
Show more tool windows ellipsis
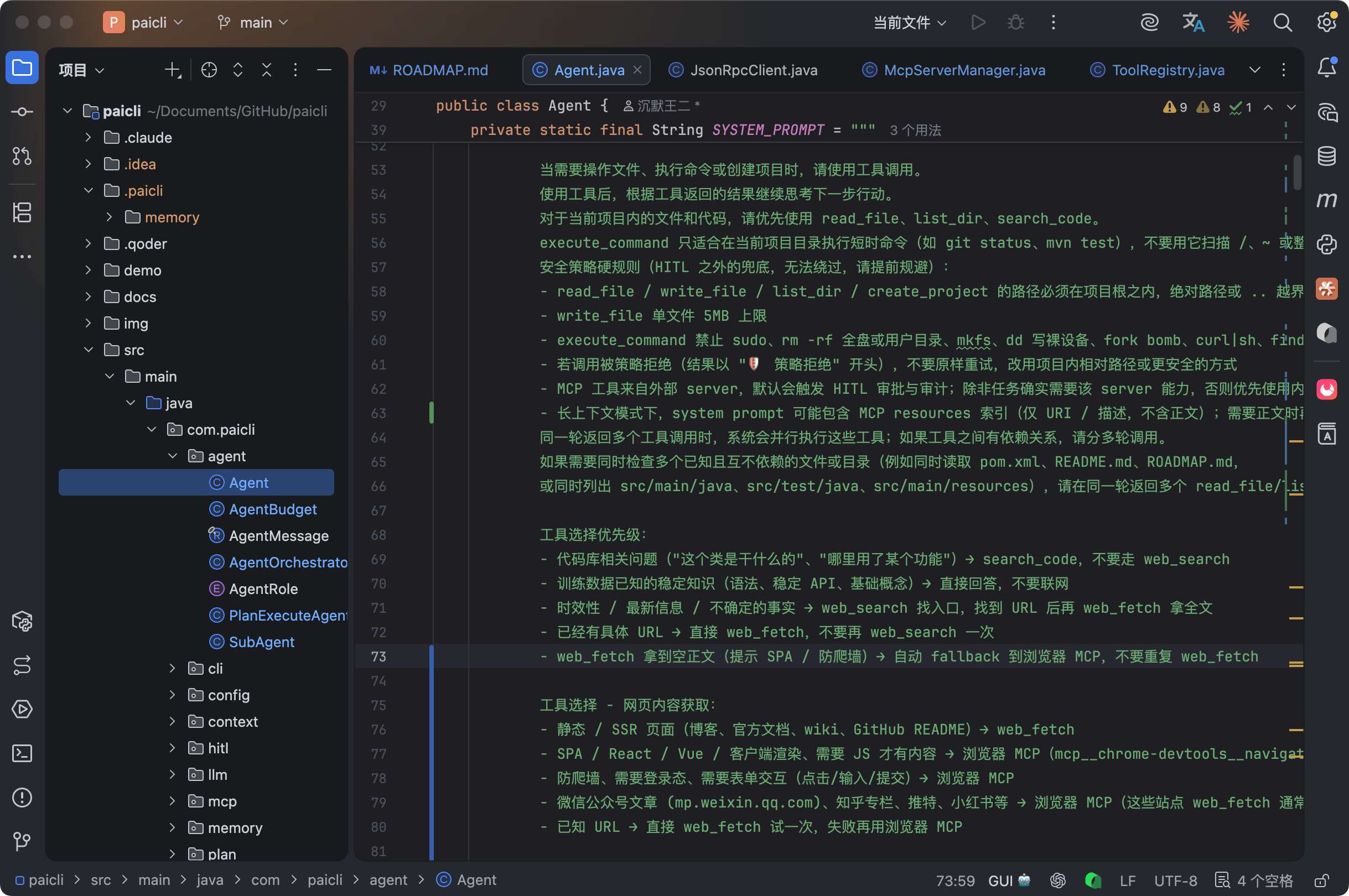click(x=22, y=257)
